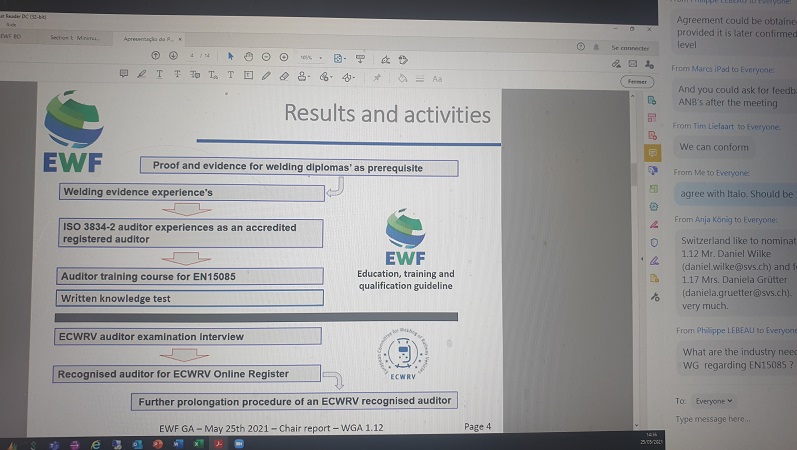This screenshot has height=450, width=797.
Task: Open Excel from the taskbar
Action: point(198,443)
